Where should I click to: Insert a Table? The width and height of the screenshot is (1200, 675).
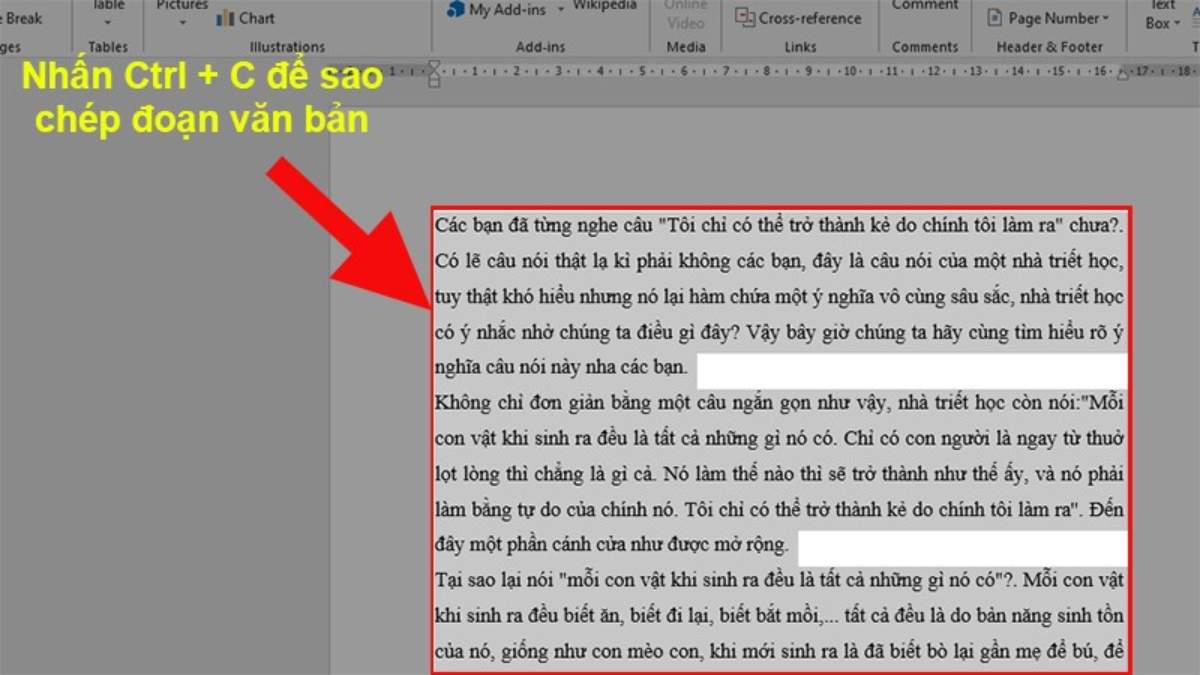[106, 5]
